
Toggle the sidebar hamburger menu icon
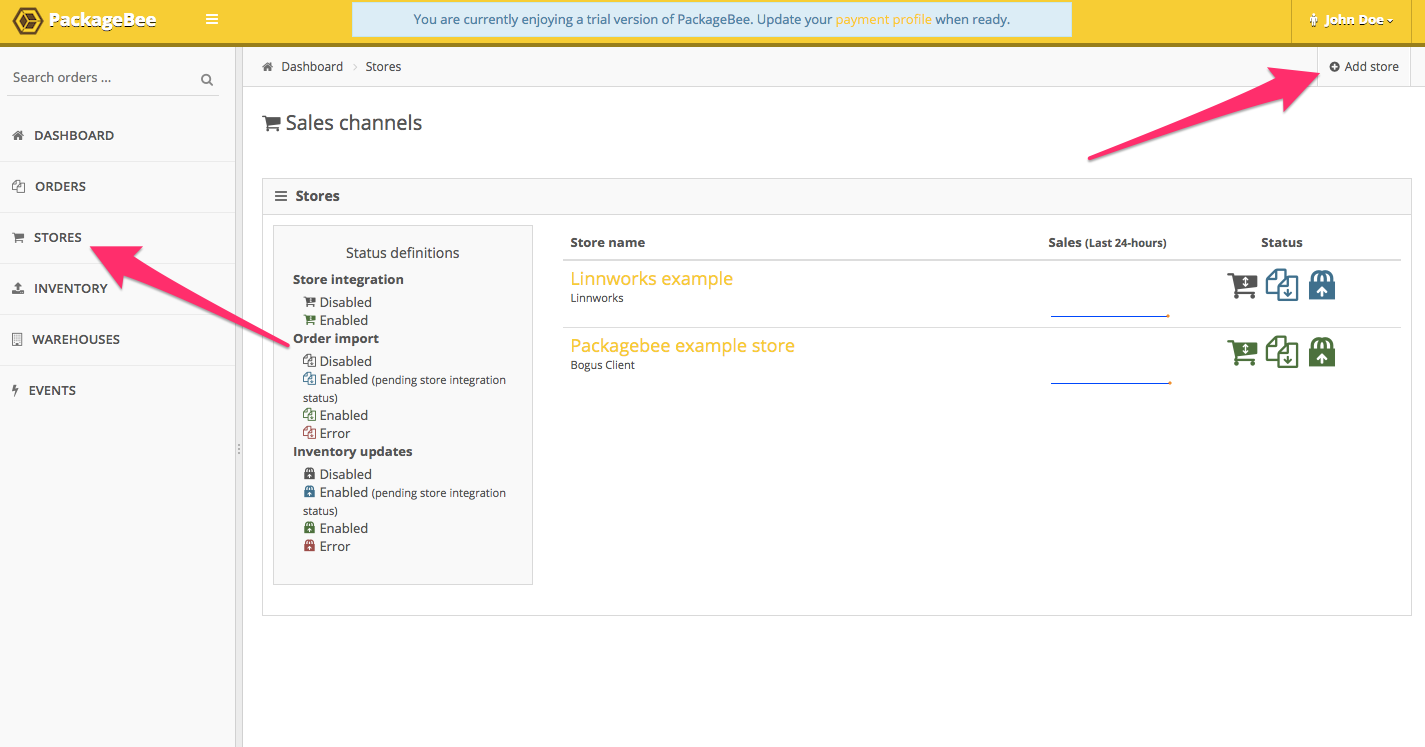point(212,19)
